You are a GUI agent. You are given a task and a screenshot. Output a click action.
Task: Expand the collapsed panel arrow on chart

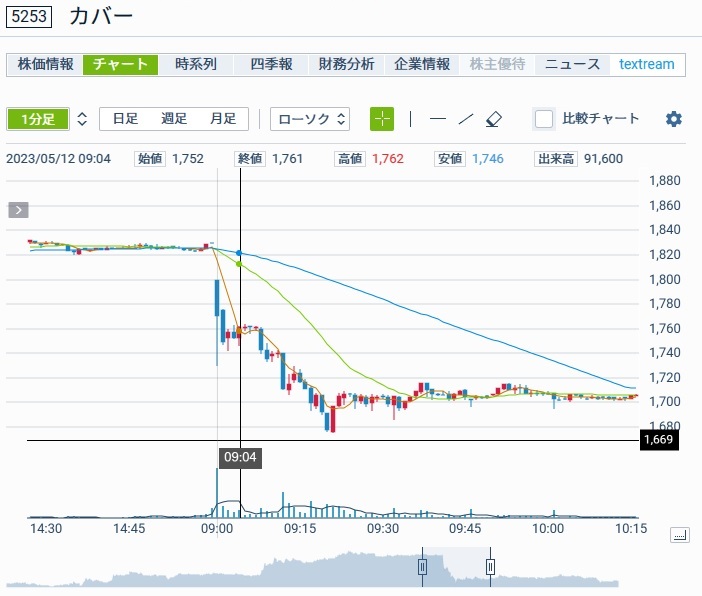click(x=19, y=210)
